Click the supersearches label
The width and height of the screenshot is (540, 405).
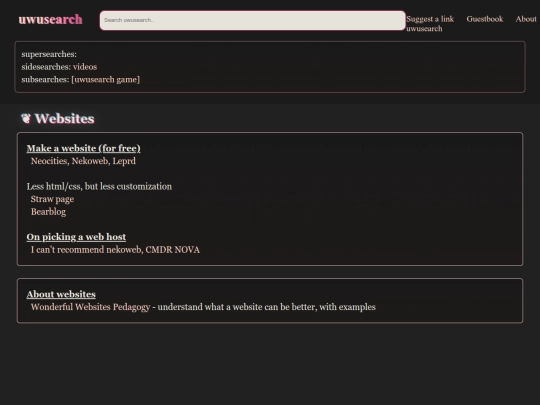49,54
